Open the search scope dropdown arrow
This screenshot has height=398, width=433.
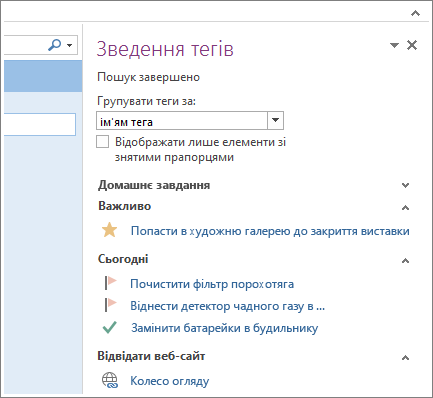click(x=70, y=45)
